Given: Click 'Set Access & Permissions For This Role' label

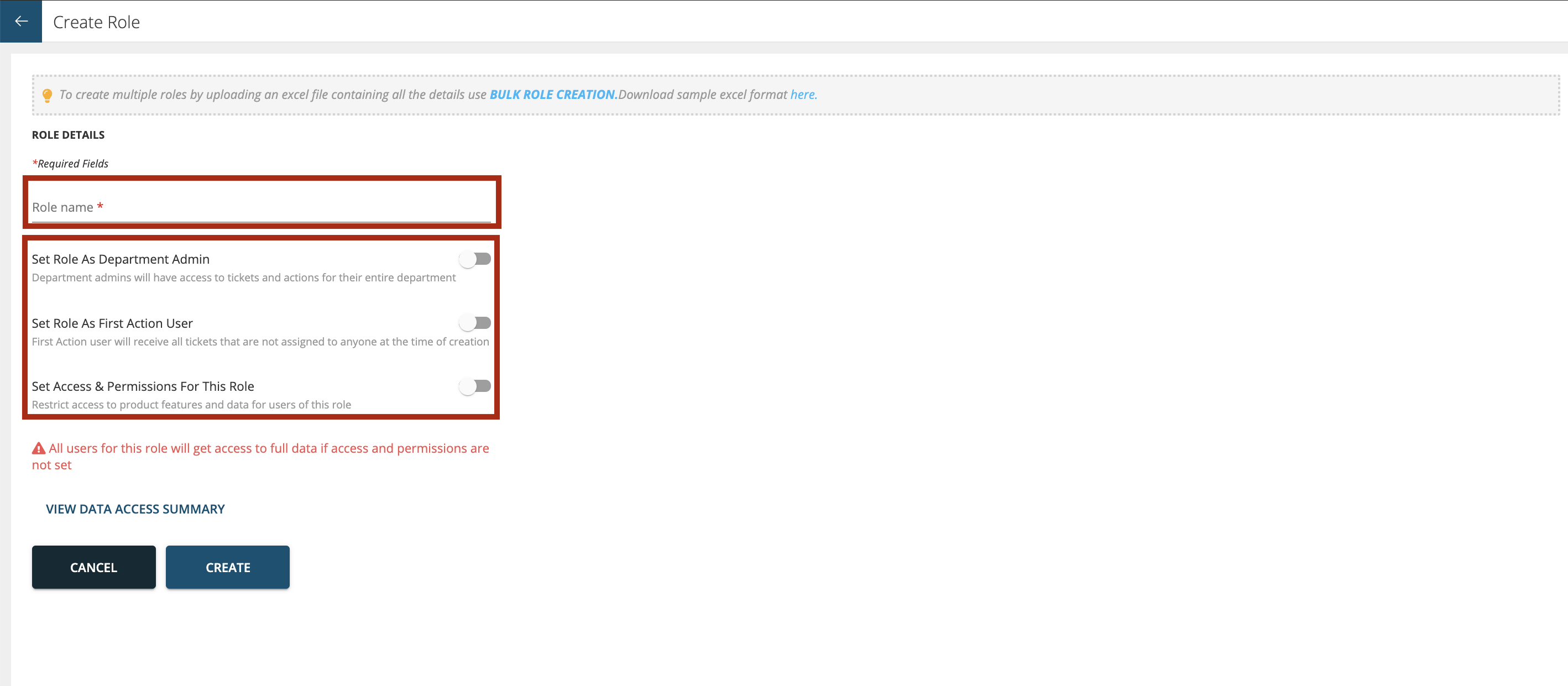Looking at the screenshot, I should pos(143,386).
